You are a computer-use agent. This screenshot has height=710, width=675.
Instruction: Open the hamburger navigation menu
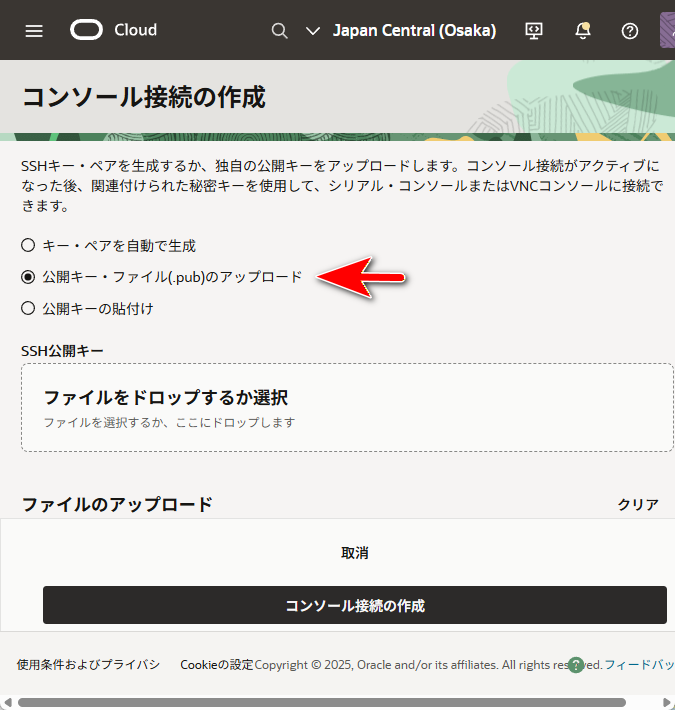click(x=34, y=30)
